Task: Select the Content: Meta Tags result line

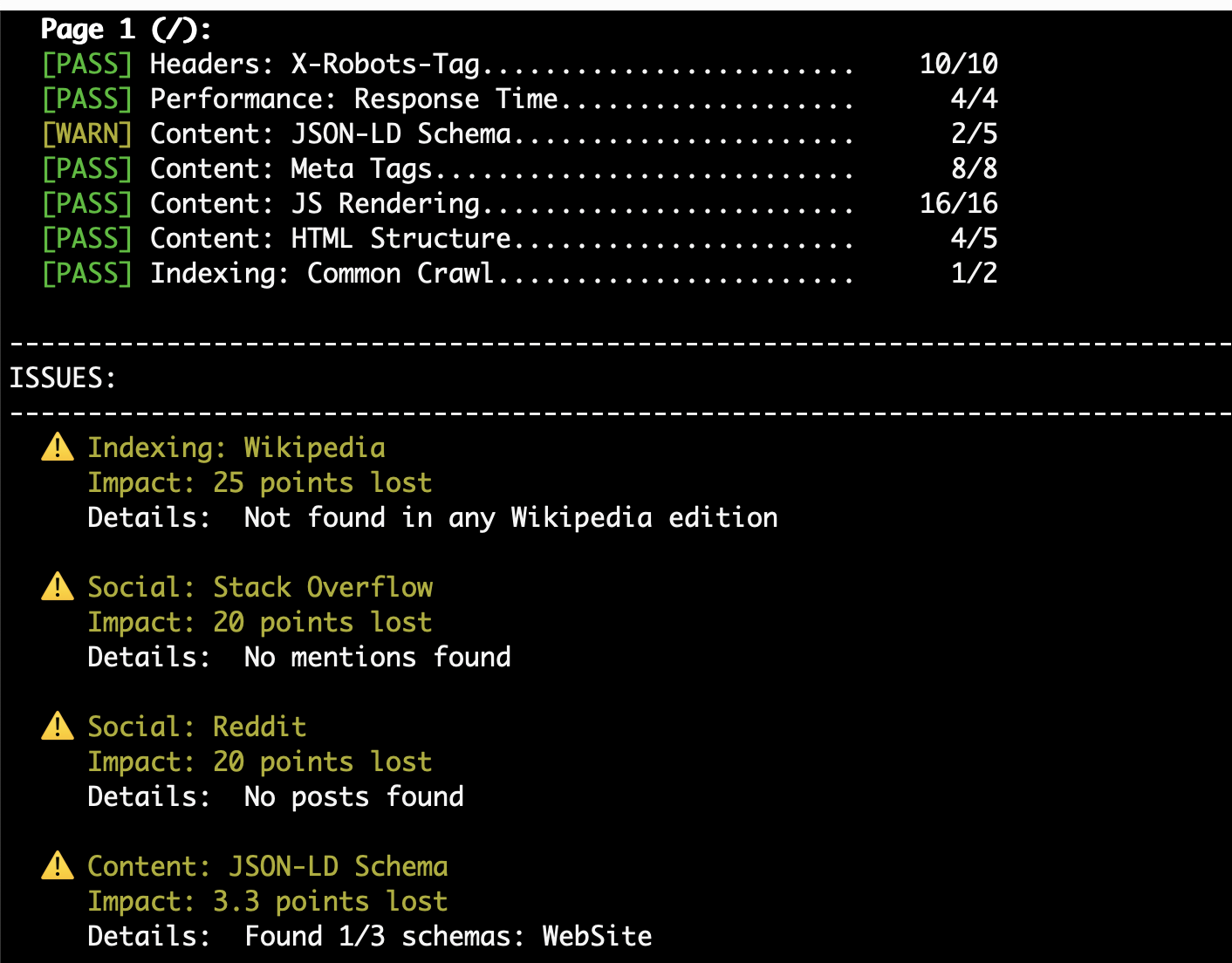Action: pyautogui.click(x=520, y=168)
